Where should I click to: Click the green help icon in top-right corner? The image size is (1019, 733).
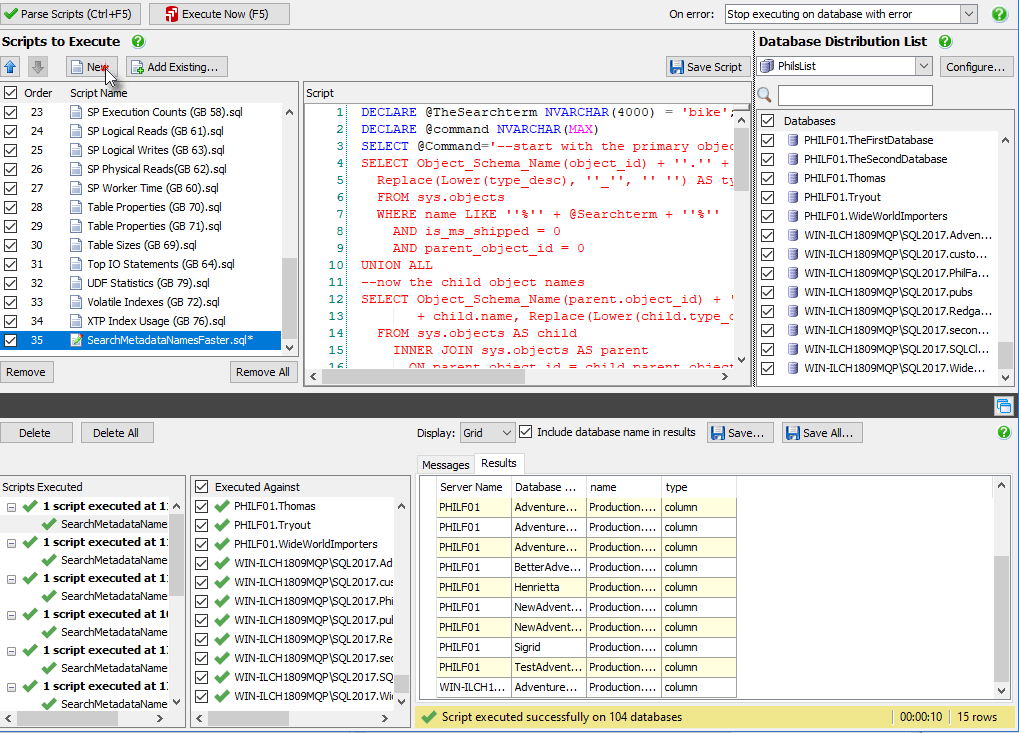[999, 14]
